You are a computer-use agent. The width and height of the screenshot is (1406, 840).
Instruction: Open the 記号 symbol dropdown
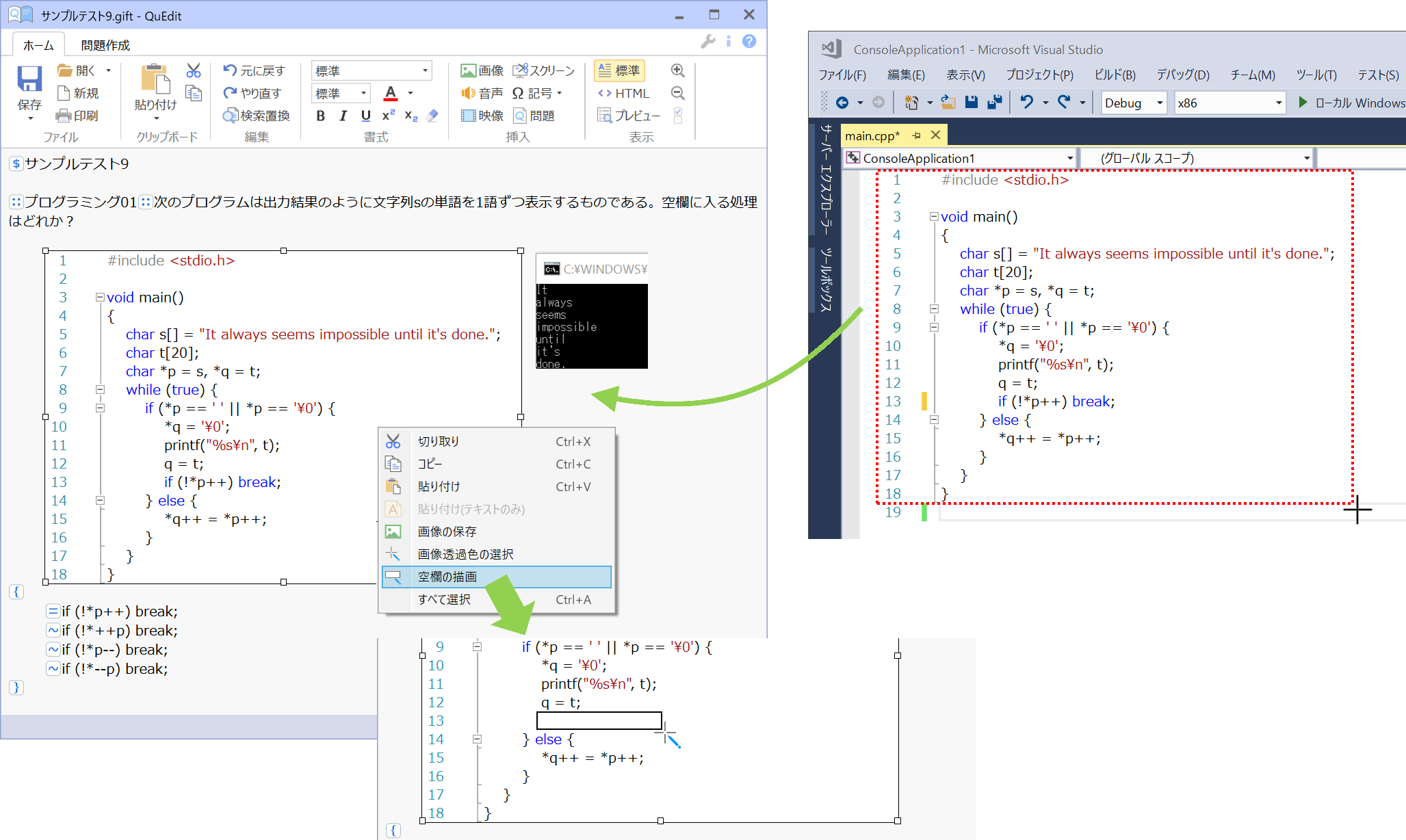pos(537,93)
